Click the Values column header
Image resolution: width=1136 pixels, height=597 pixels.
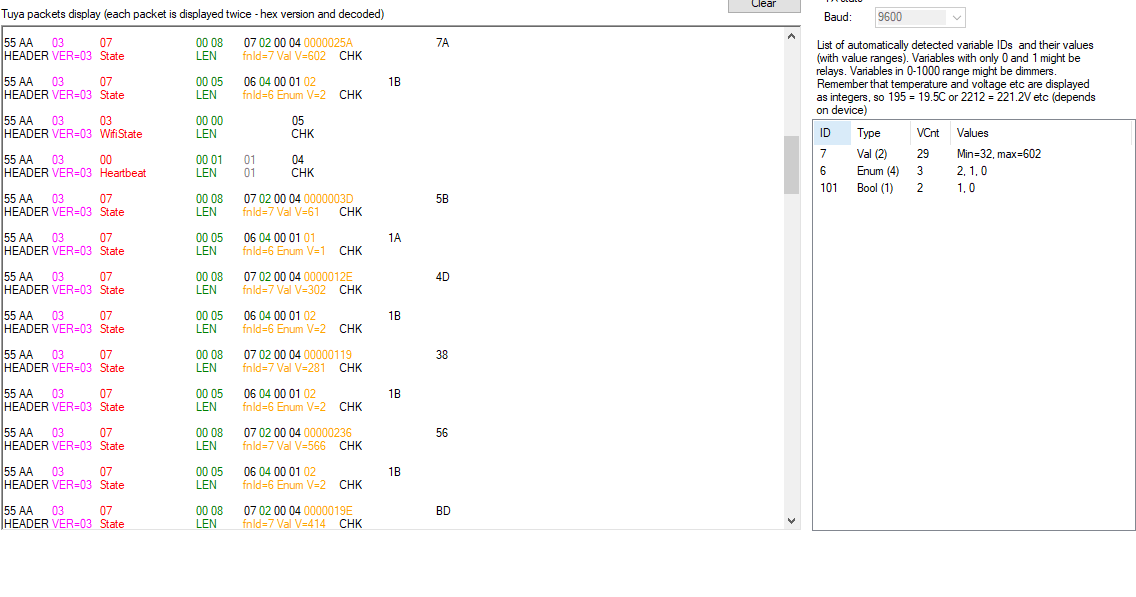1040,133
